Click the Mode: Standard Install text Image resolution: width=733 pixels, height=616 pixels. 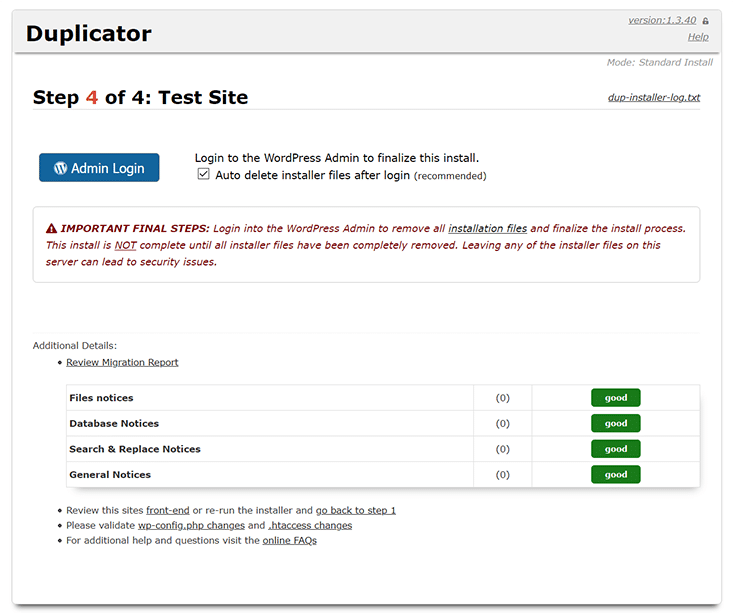coord(660,62)
